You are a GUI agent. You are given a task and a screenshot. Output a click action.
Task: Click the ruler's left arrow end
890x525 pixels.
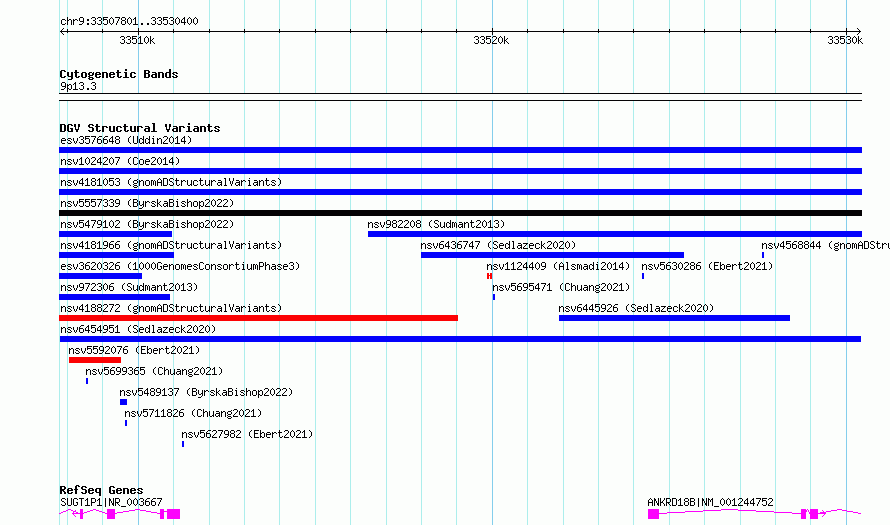click(62, 31)
